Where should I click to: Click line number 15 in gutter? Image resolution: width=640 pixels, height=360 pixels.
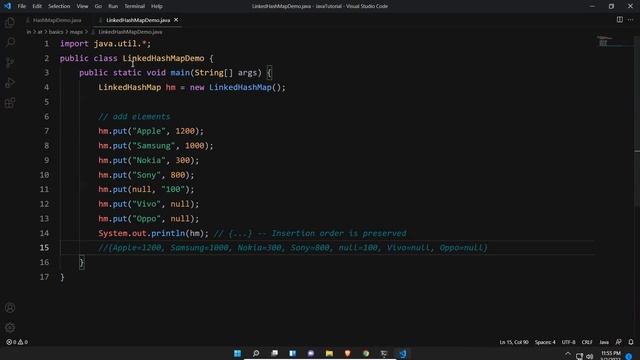pos(44,248)
